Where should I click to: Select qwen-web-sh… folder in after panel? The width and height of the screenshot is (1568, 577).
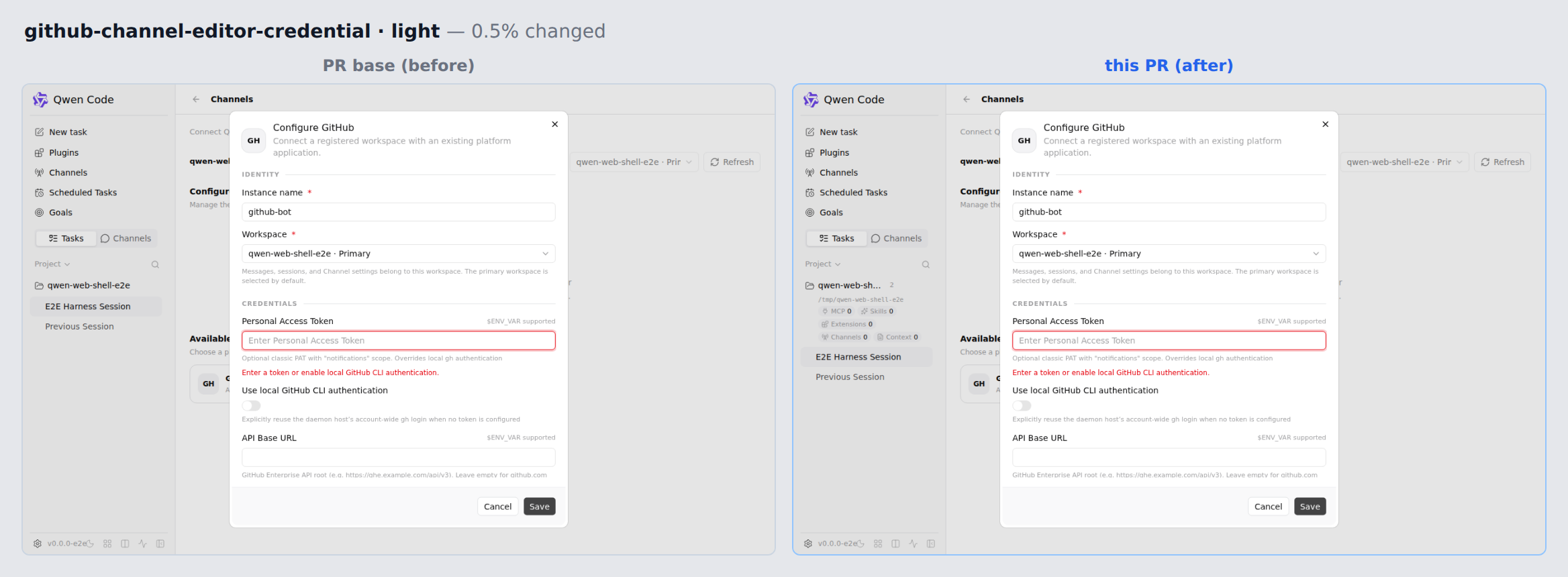point(843,285)
